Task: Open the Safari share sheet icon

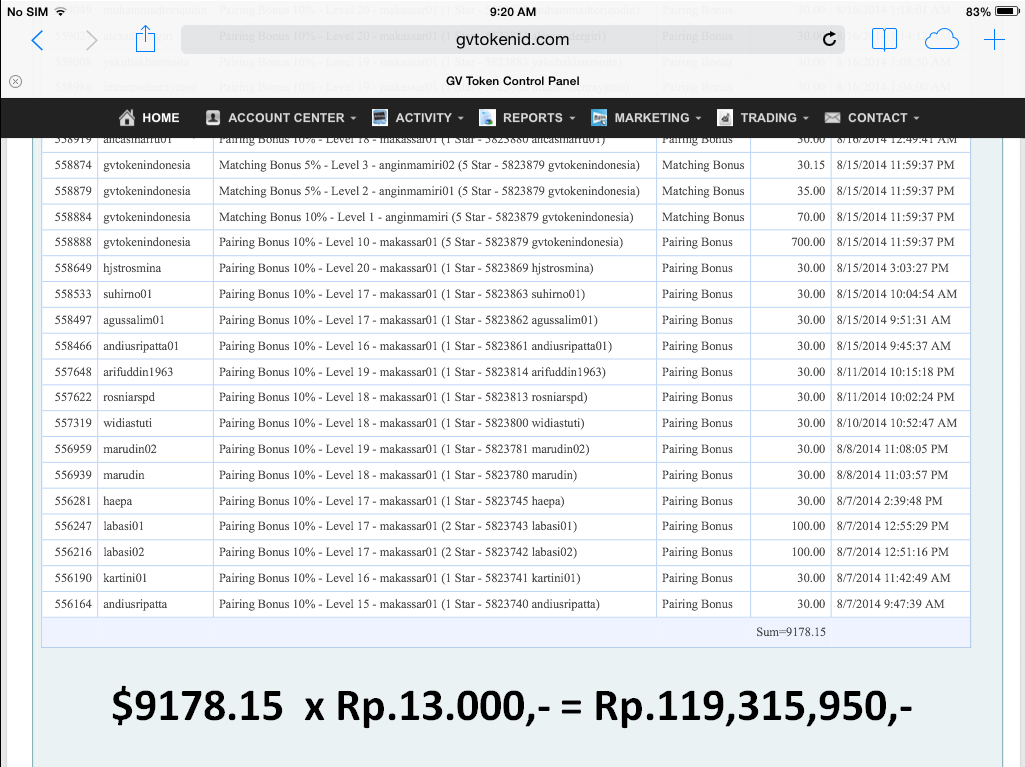Action: pyautogui.click(x=145, y=39)
